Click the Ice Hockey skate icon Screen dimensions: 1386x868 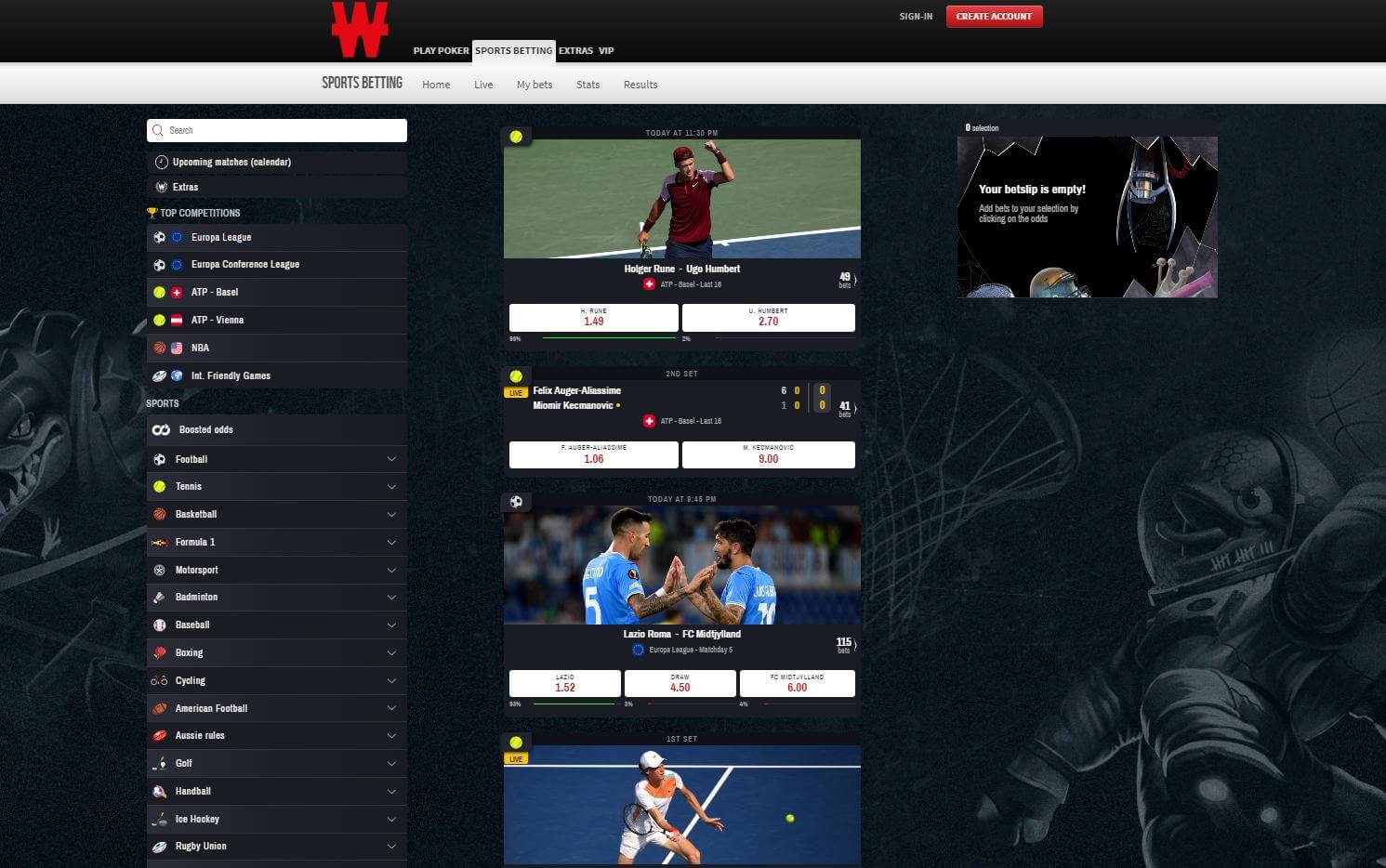159,819
